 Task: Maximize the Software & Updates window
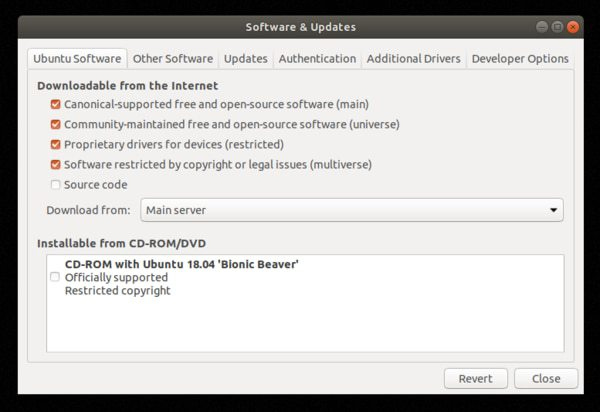(557, 27)
